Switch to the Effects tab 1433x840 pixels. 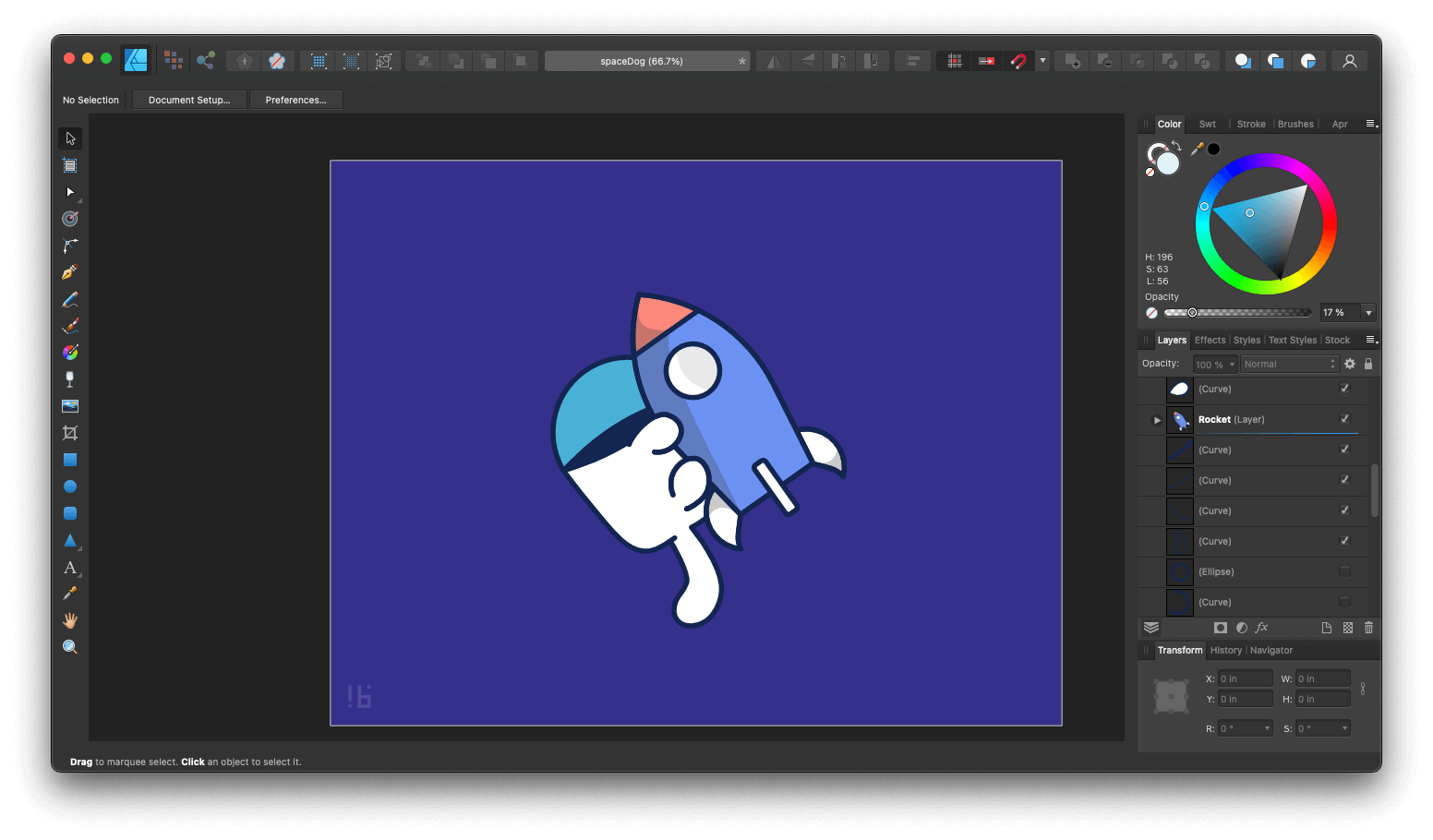1210,340
